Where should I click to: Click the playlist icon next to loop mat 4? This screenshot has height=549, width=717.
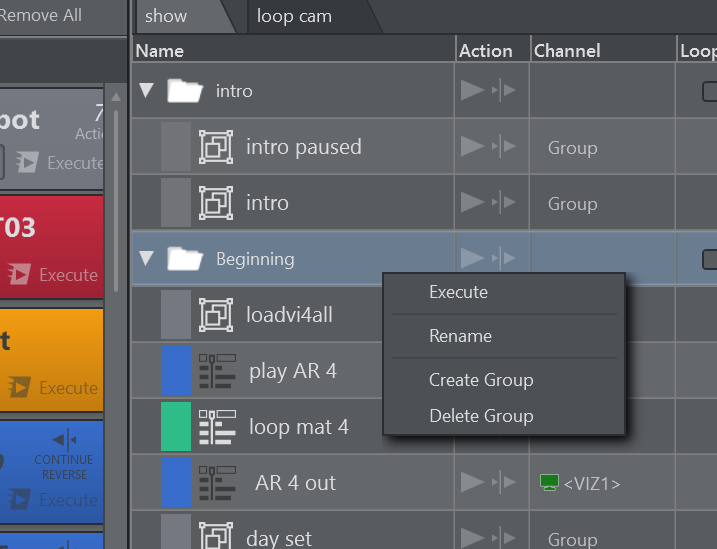[x=217, y=427]
